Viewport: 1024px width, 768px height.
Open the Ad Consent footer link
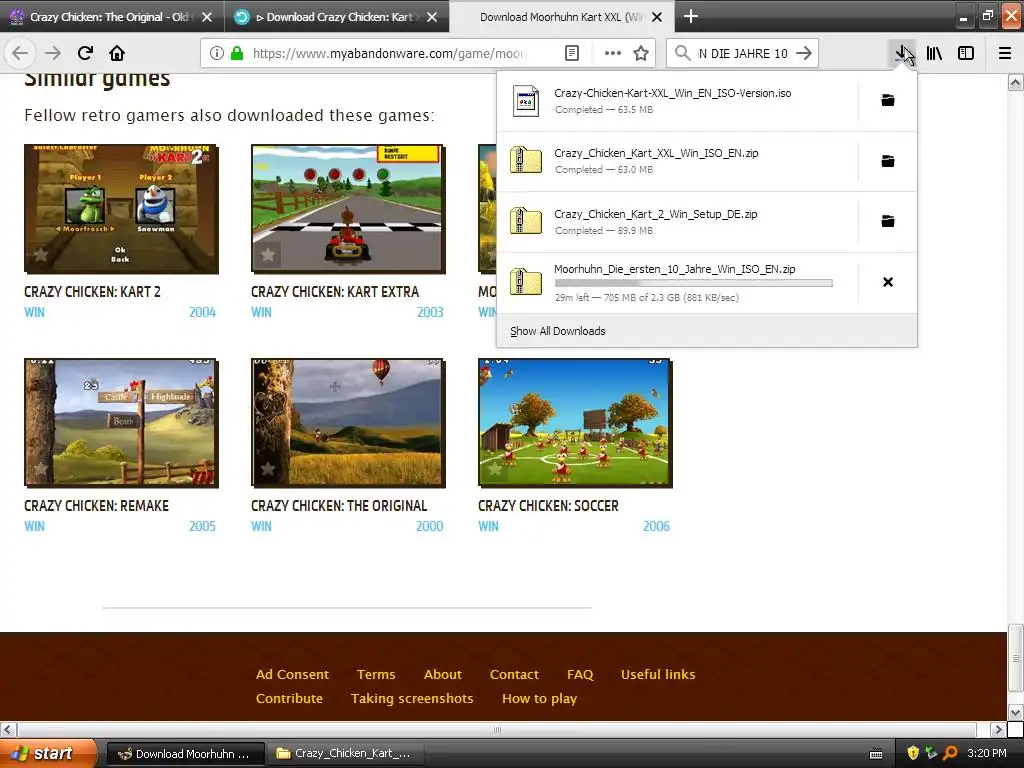point(292,675)
